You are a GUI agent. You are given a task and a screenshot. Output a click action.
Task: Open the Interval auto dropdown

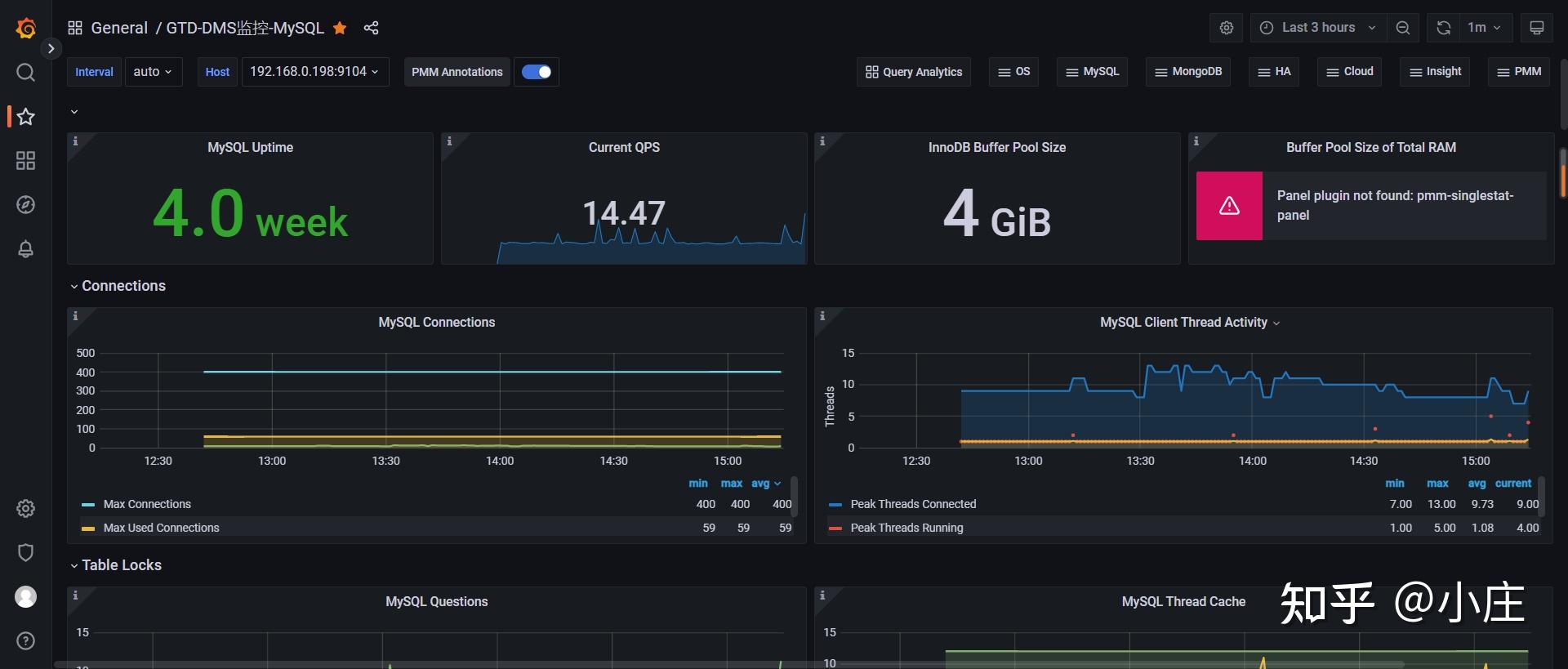[x=153, y=72]
